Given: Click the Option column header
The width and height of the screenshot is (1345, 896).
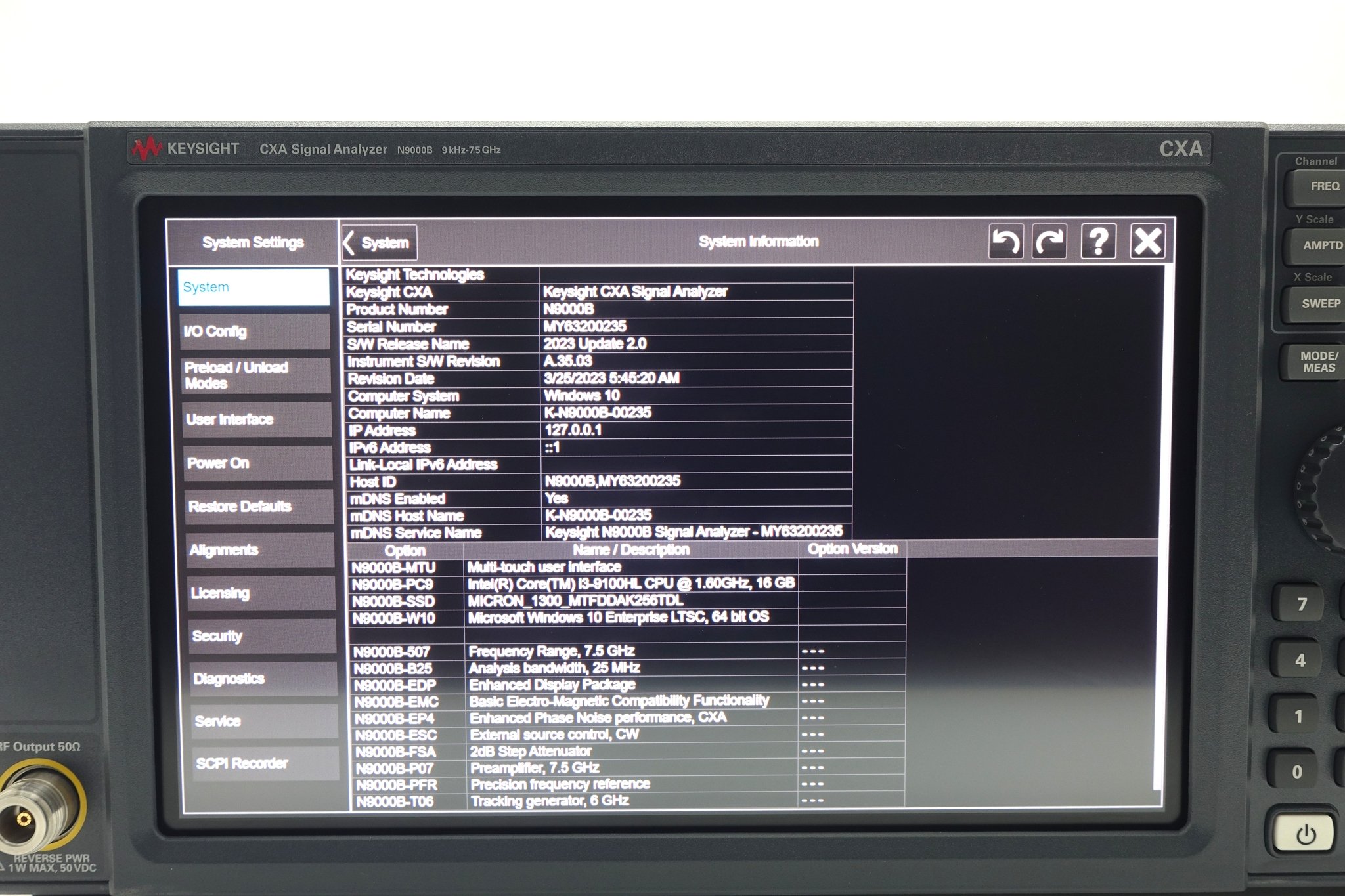Looking at the screenshot, I should pyautogui.click(x=405, y=551).
